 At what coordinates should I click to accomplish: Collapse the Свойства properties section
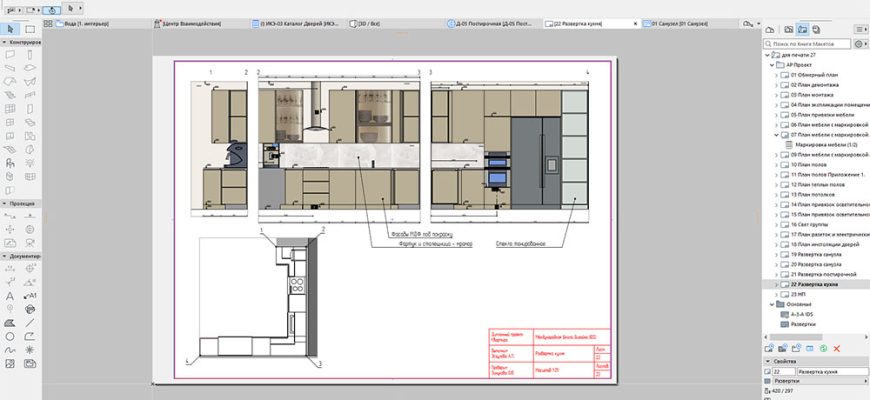tap(768, 360)
